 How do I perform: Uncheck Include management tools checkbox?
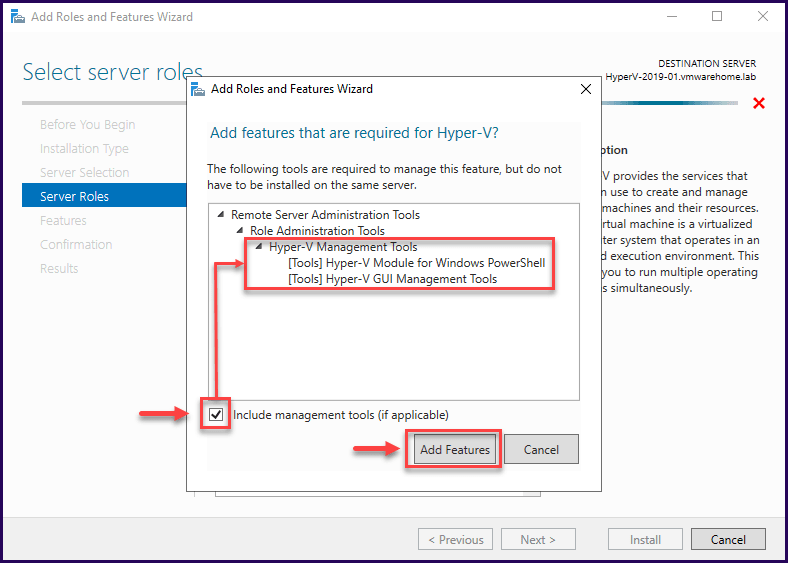pos(216,415)
